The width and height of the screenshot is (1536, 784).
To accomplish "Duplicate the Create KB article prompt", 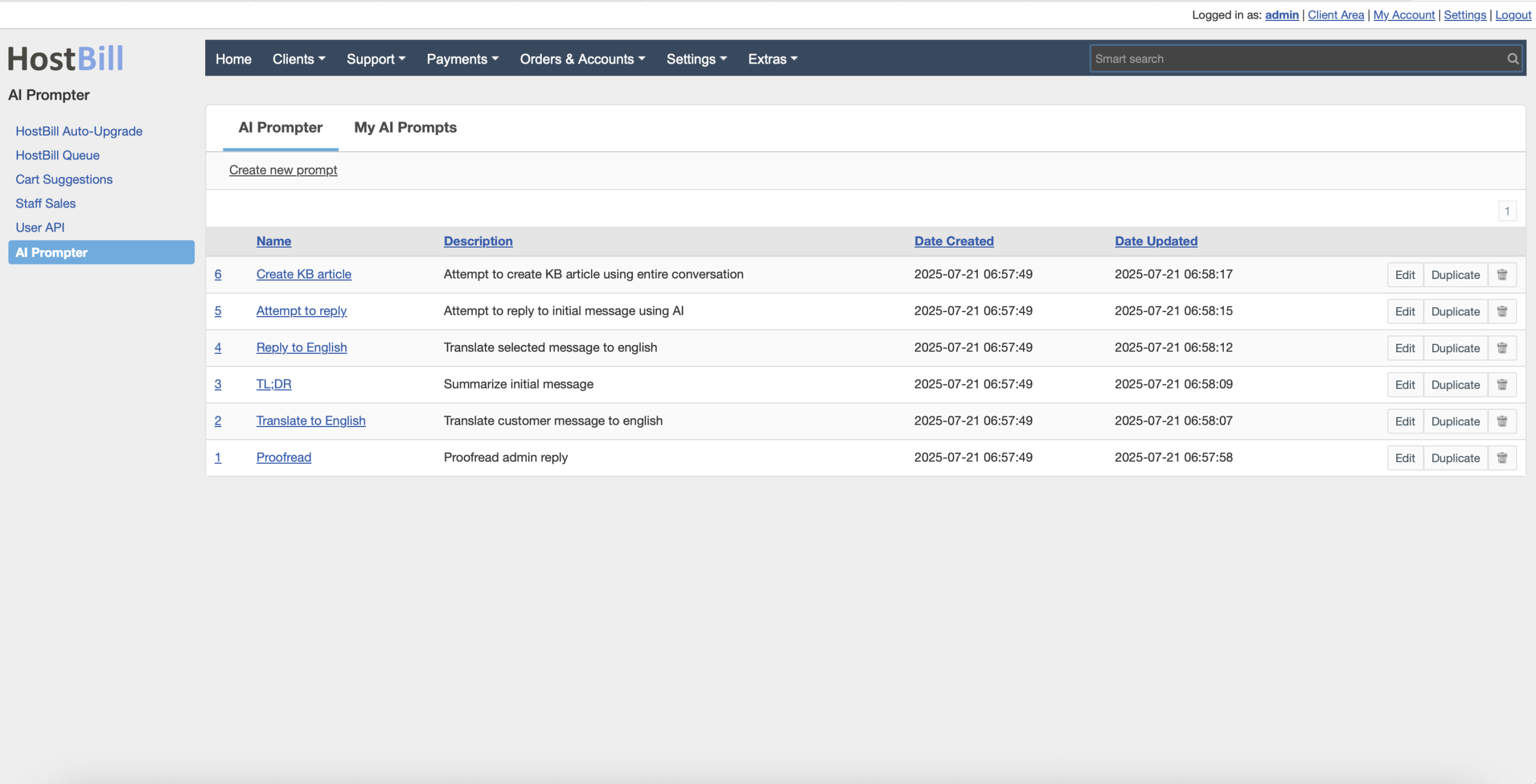I will (1456, 275).
